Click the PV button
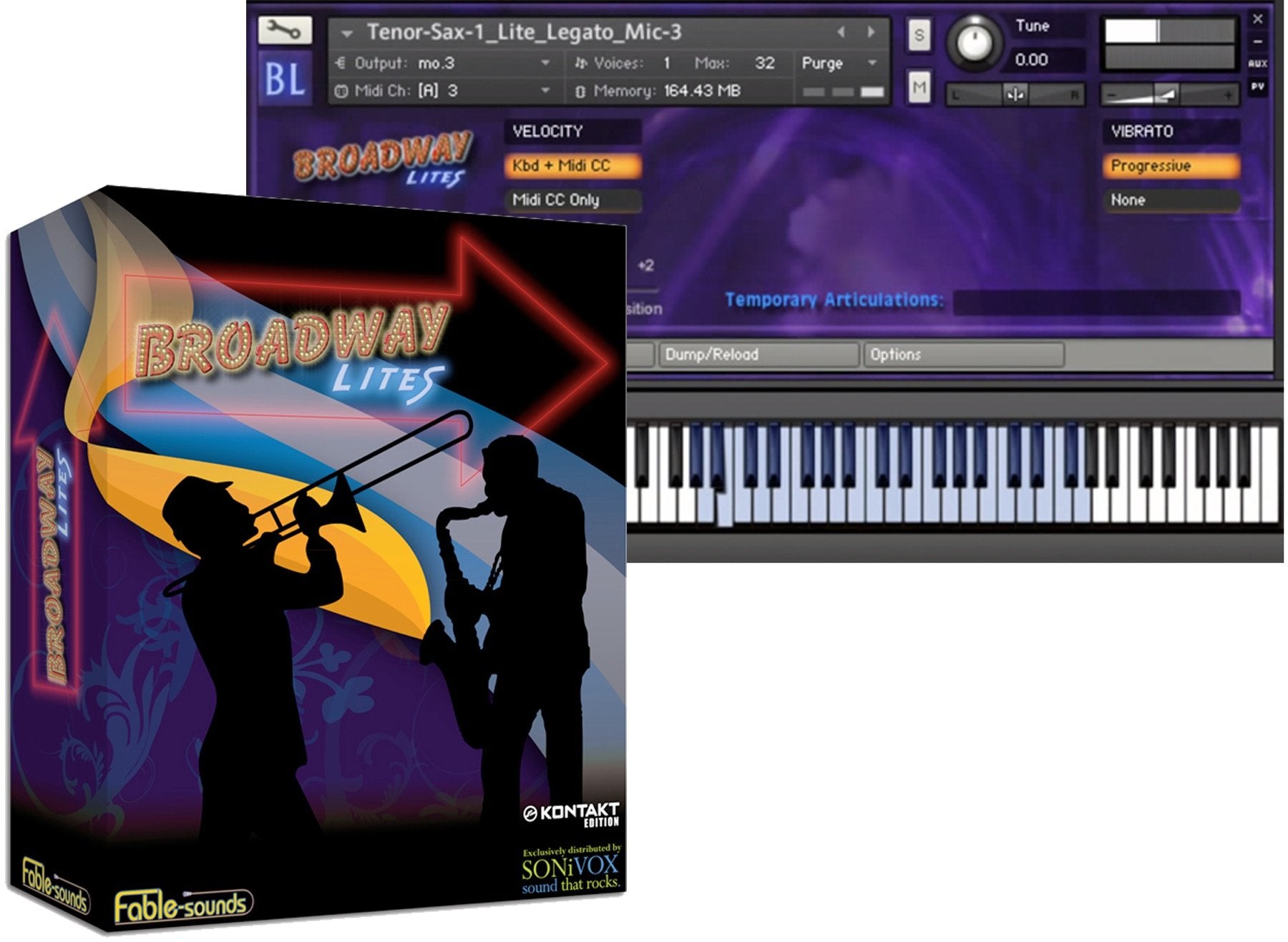 click(1257, 87)
